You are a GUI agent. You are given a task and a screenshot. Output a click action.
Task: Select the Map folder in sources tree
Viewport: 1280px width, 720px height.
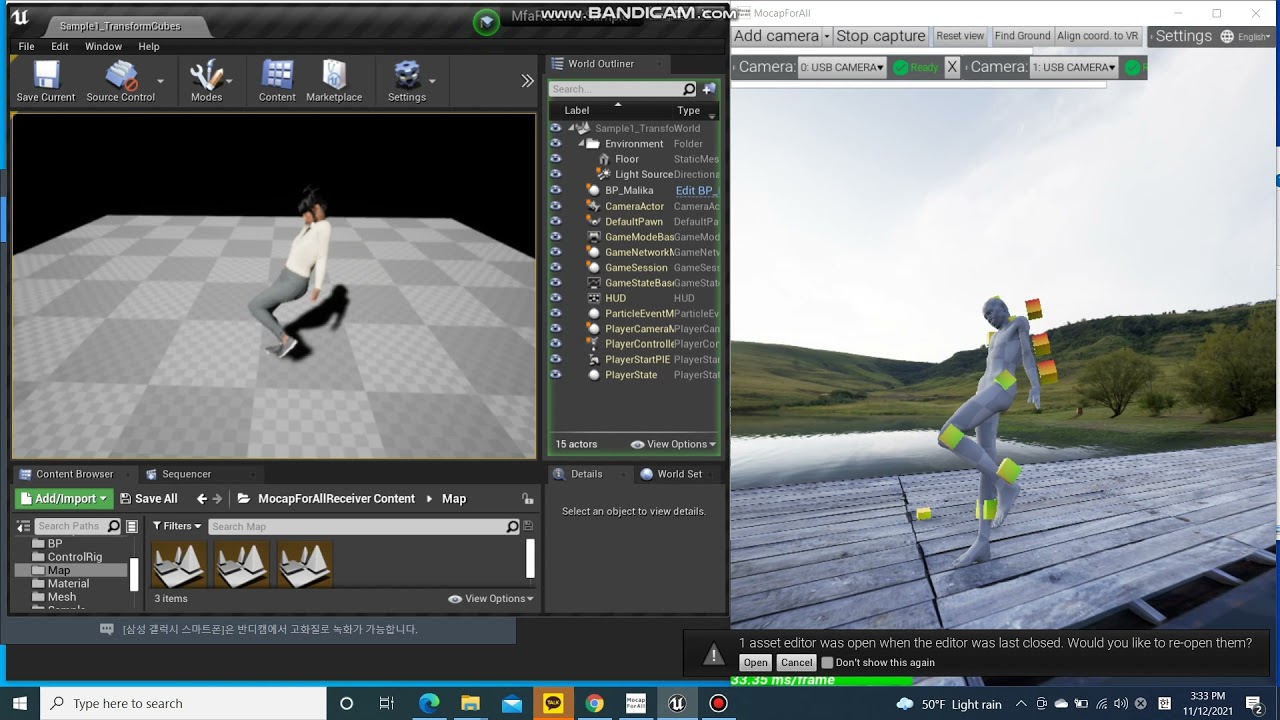coord(59,570)
